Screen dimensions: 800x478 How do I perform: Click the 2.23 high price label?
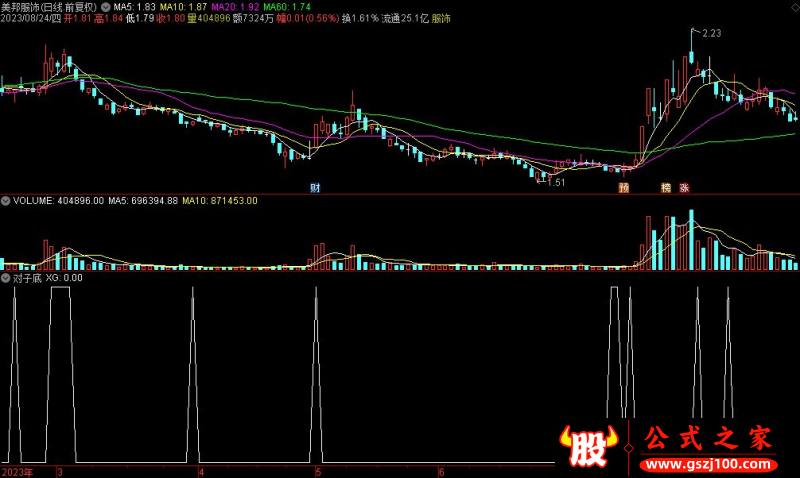[712, 33]
